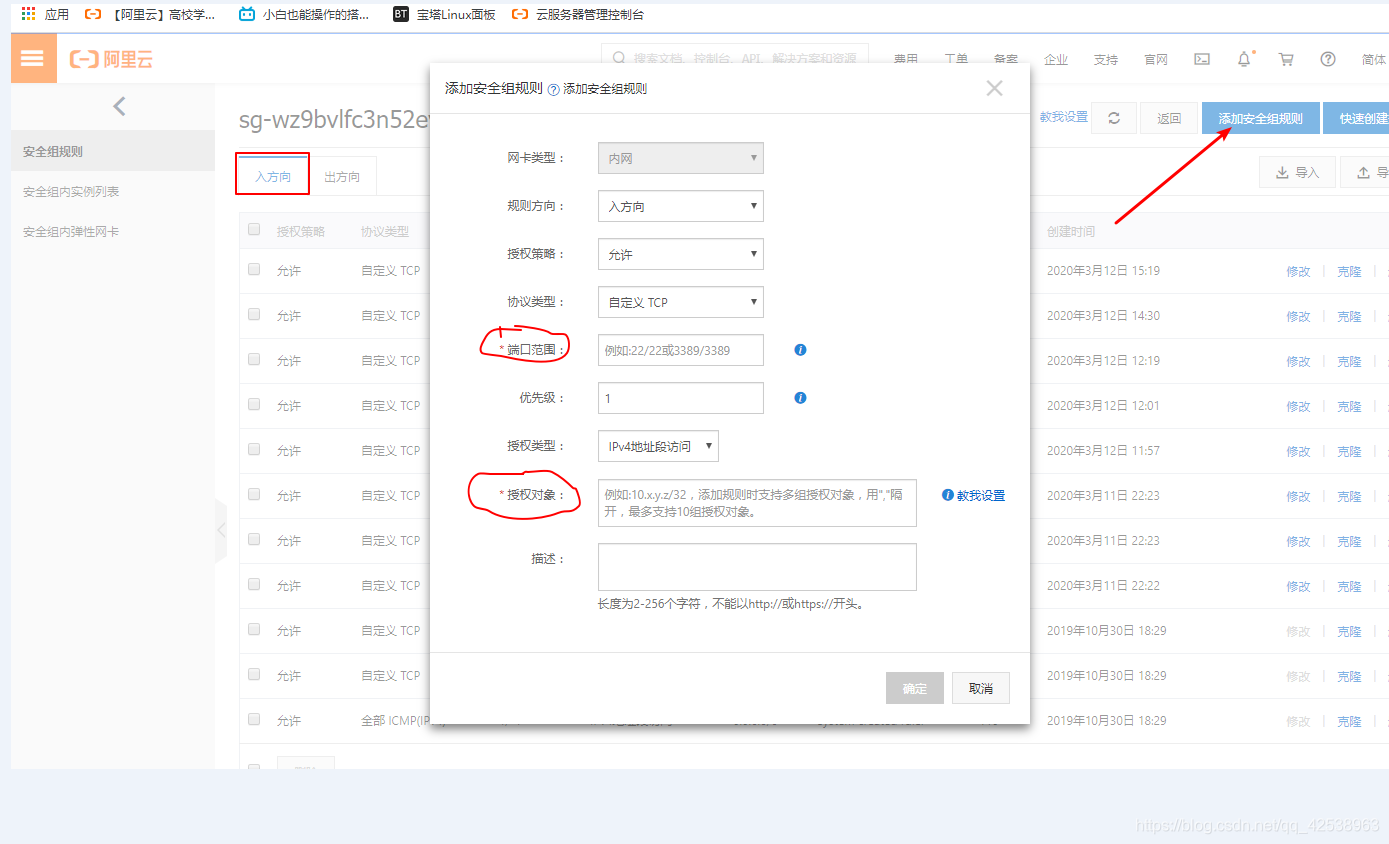Open the 企业 header menu
Viewport: 1389px width, 844px height.
coord(1056,60)
